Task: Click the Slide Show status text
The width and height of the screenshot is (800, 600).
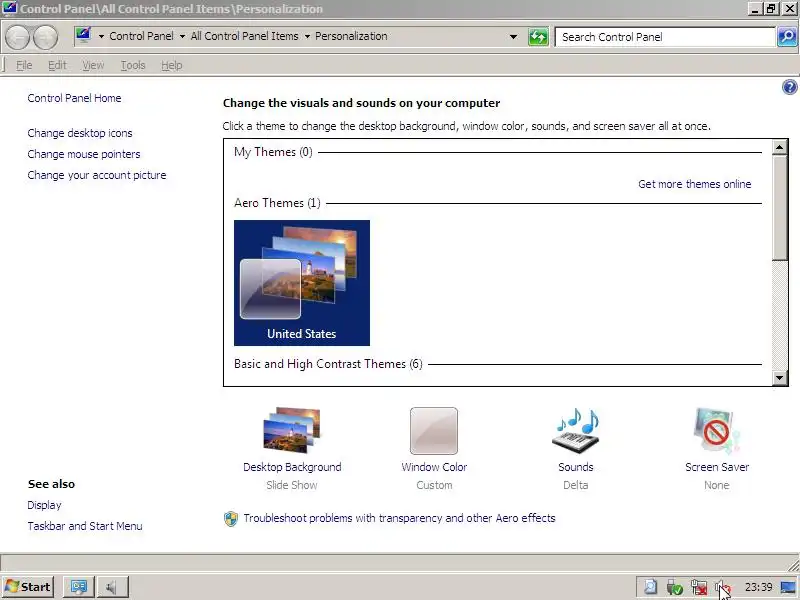Action: tap(292, 485)
